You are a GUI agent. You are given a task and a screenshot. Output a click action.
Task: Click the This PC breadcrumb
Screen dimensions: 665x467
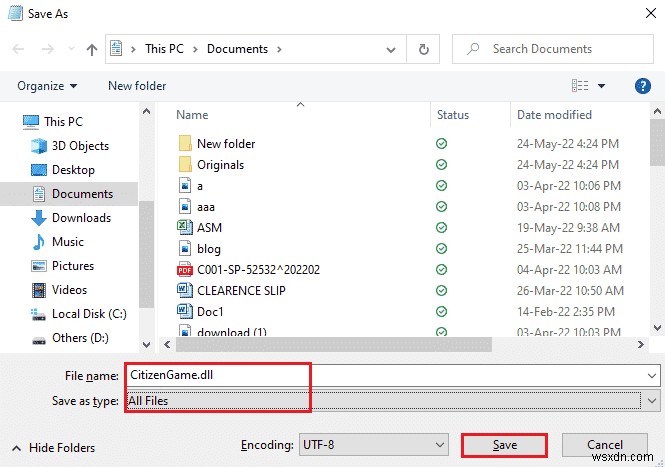164,49
